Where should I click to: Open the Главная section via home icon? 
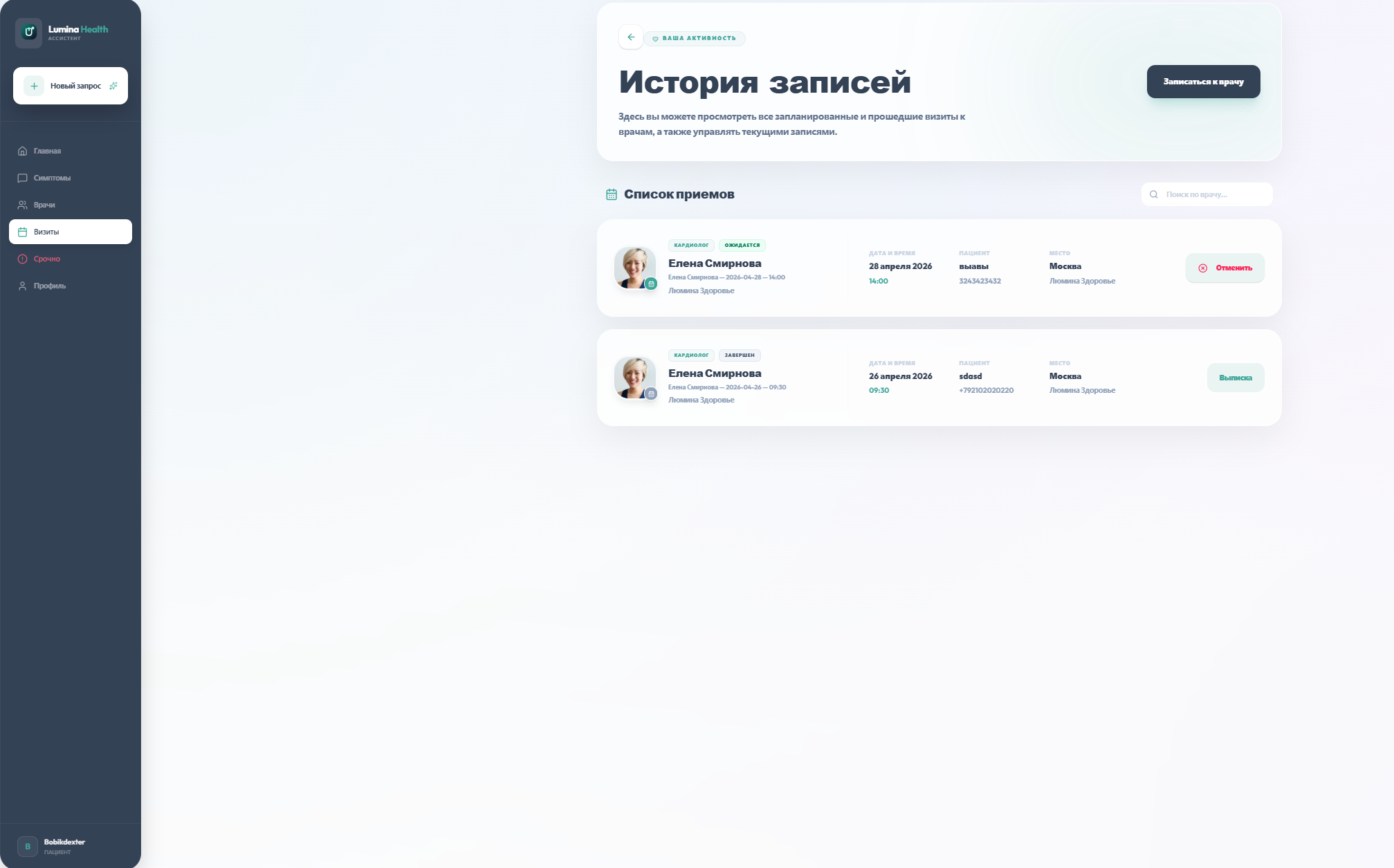click(x=23, y=151)
